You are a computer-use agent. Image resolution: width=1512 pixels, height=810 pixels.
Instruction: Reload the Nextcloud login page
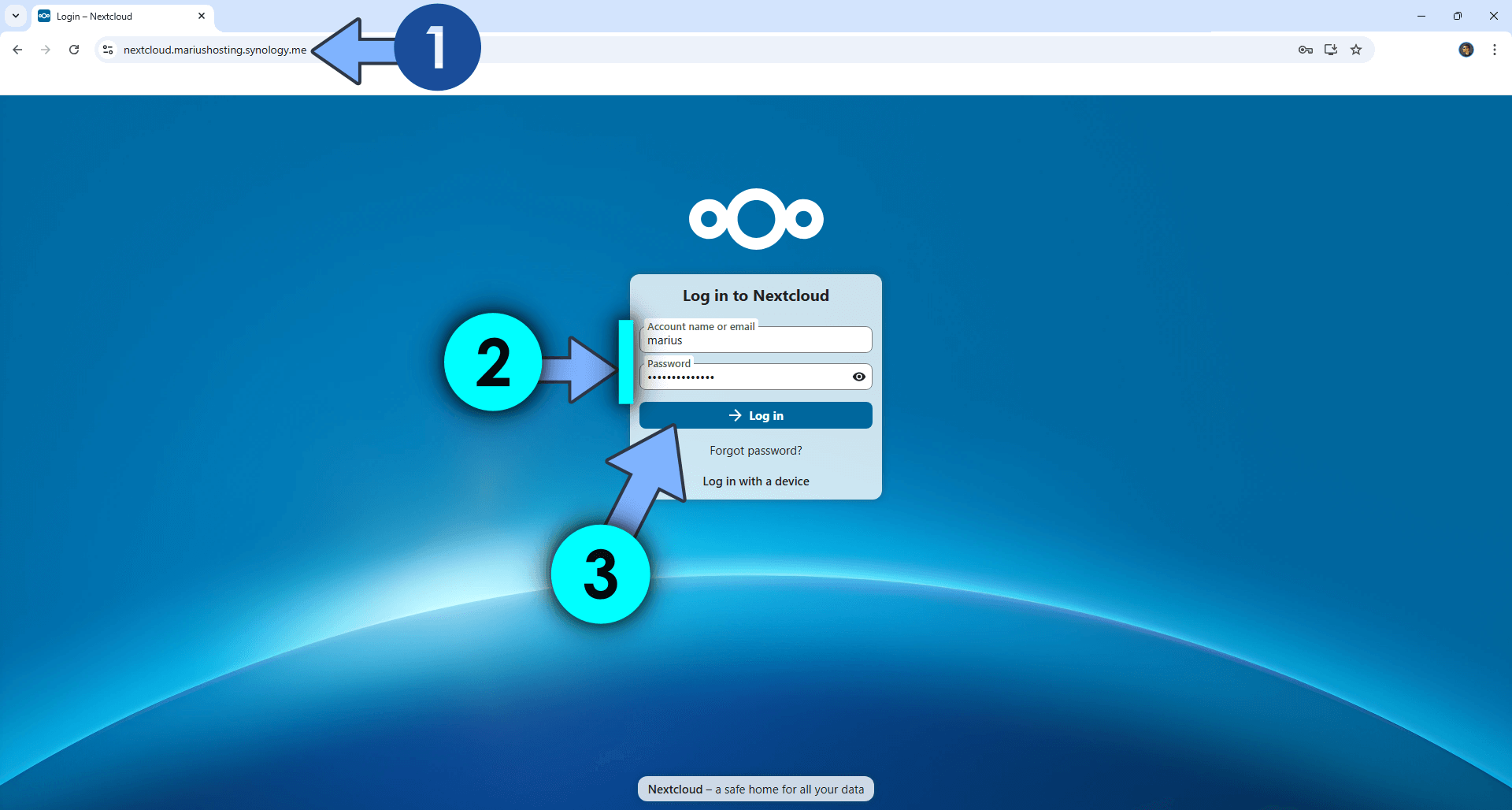[x=74, y=50]
